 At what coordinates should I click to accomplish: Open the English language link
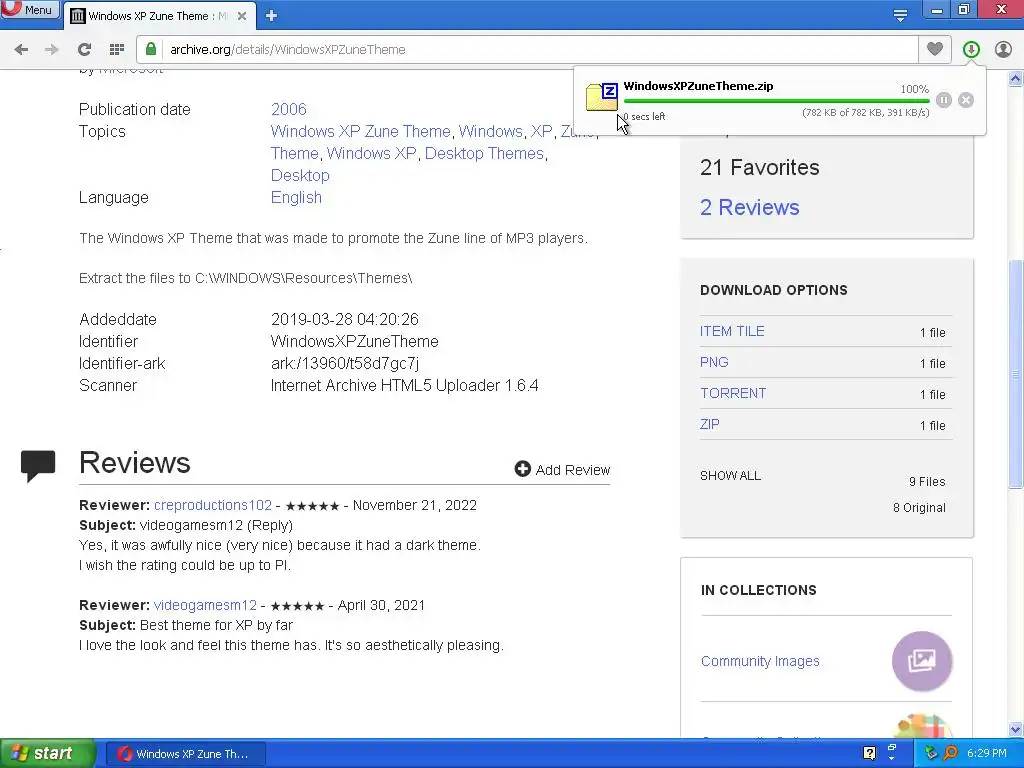click(x=296, y=197)
